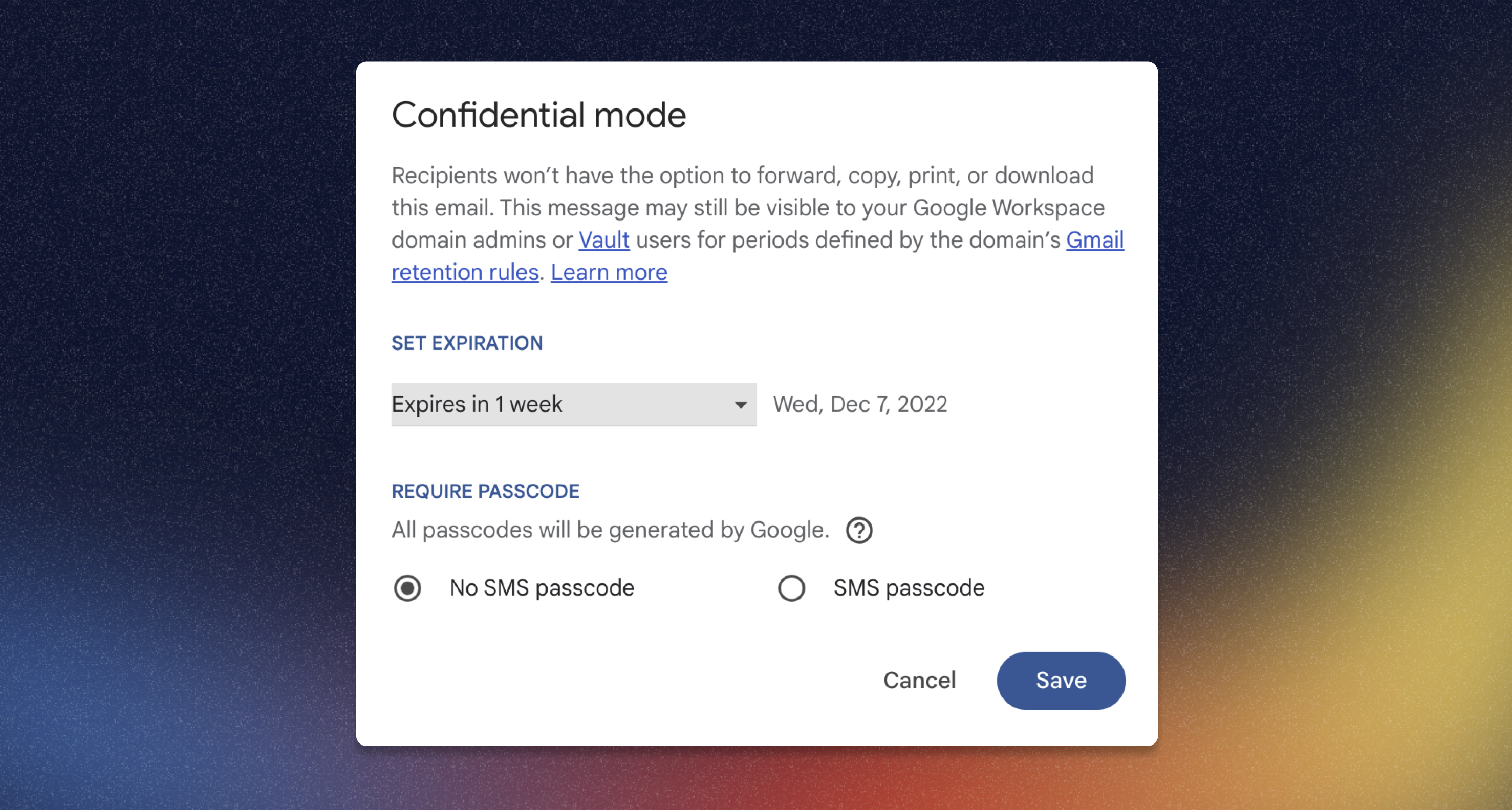Open the Vault link
The image size is (1512, 810).
[x=604, y=240]
